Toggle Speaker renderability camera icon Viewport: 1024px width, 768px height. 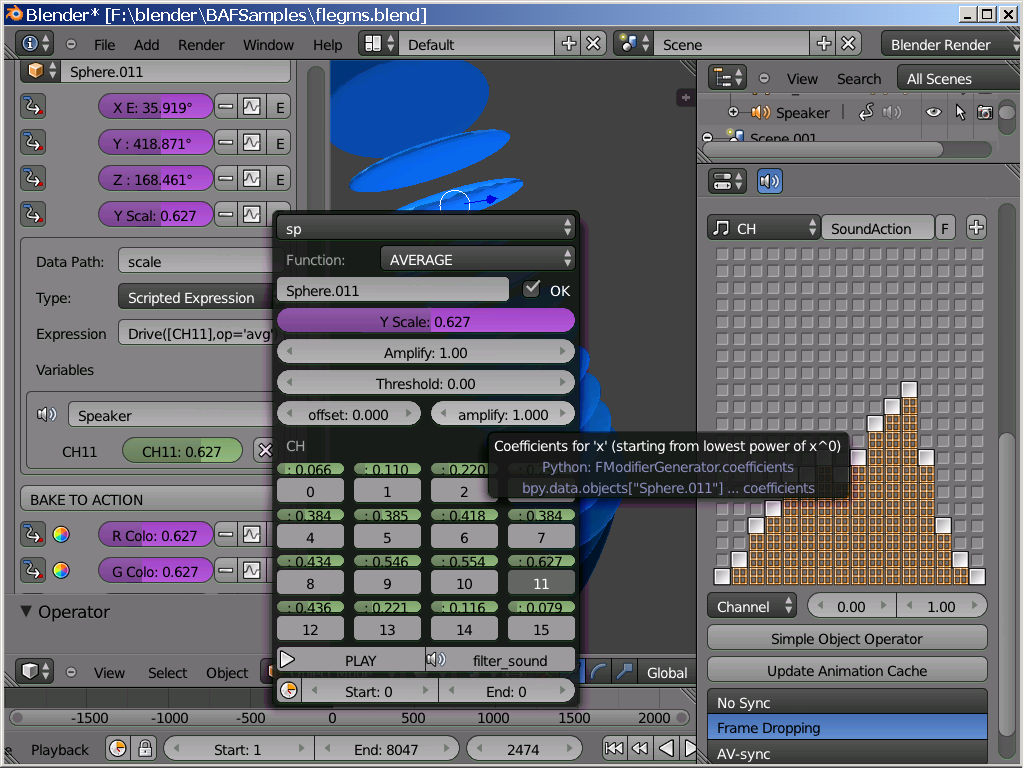pyautogui.click(x=984, y=112)
